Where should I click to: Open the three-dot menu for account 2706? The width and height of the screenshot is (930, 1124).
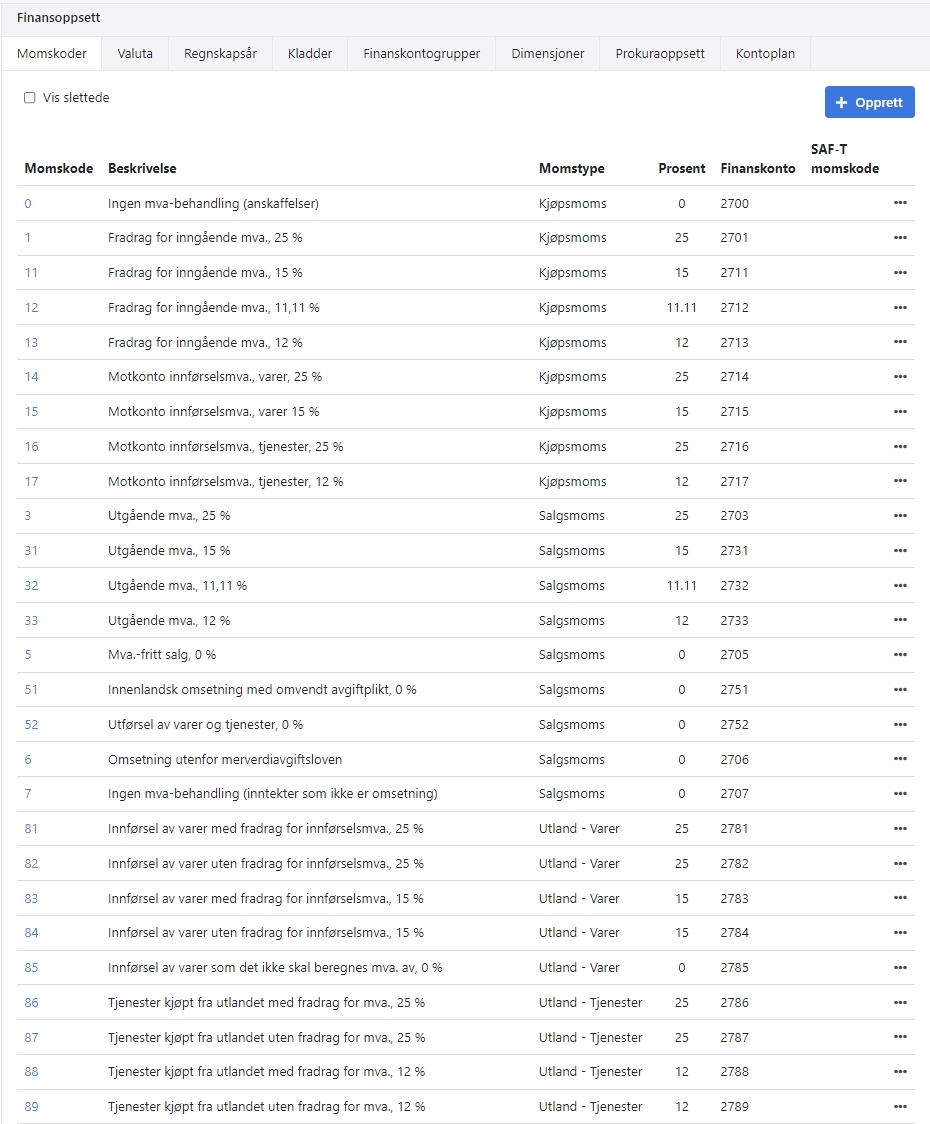[x=900, y=759]
